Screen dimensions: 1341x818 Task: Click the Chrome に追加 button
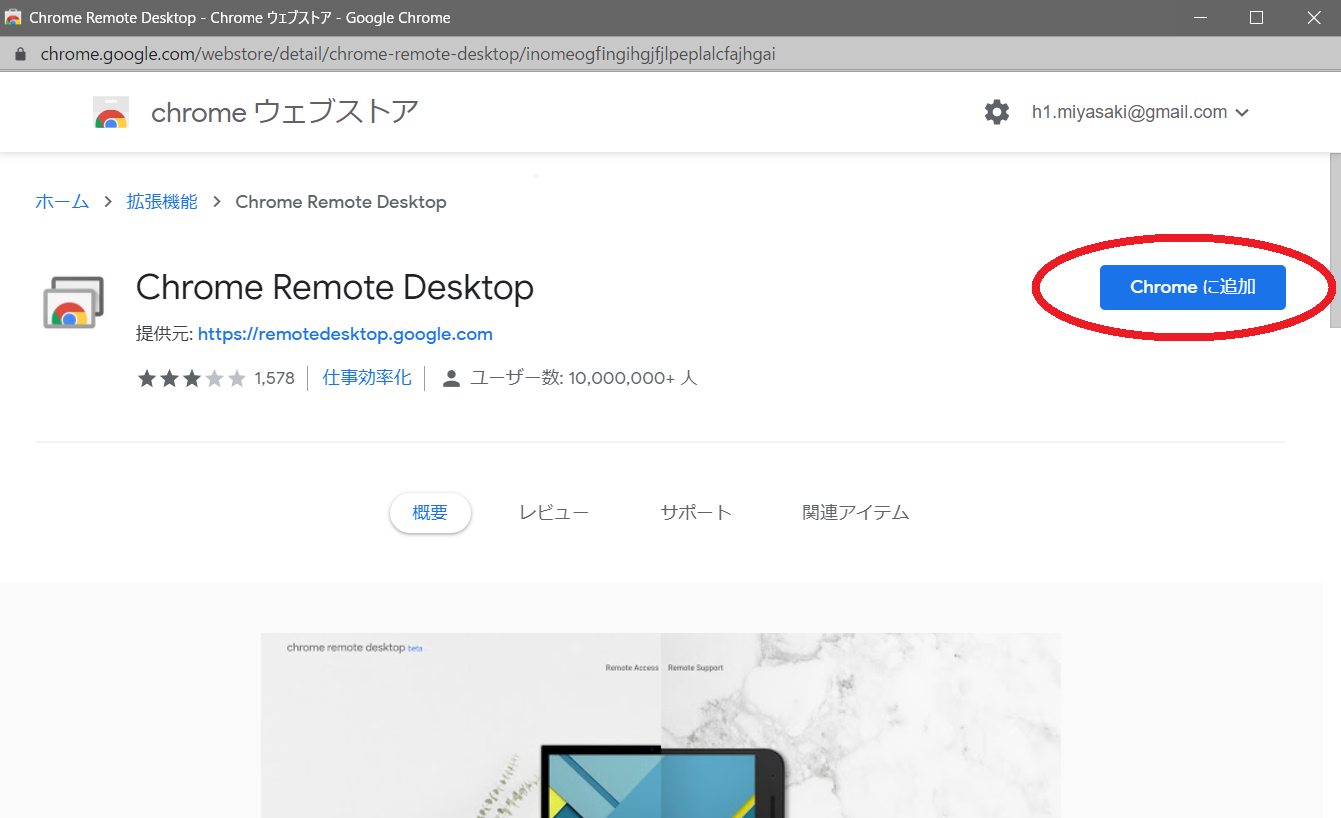point(1192,287)
